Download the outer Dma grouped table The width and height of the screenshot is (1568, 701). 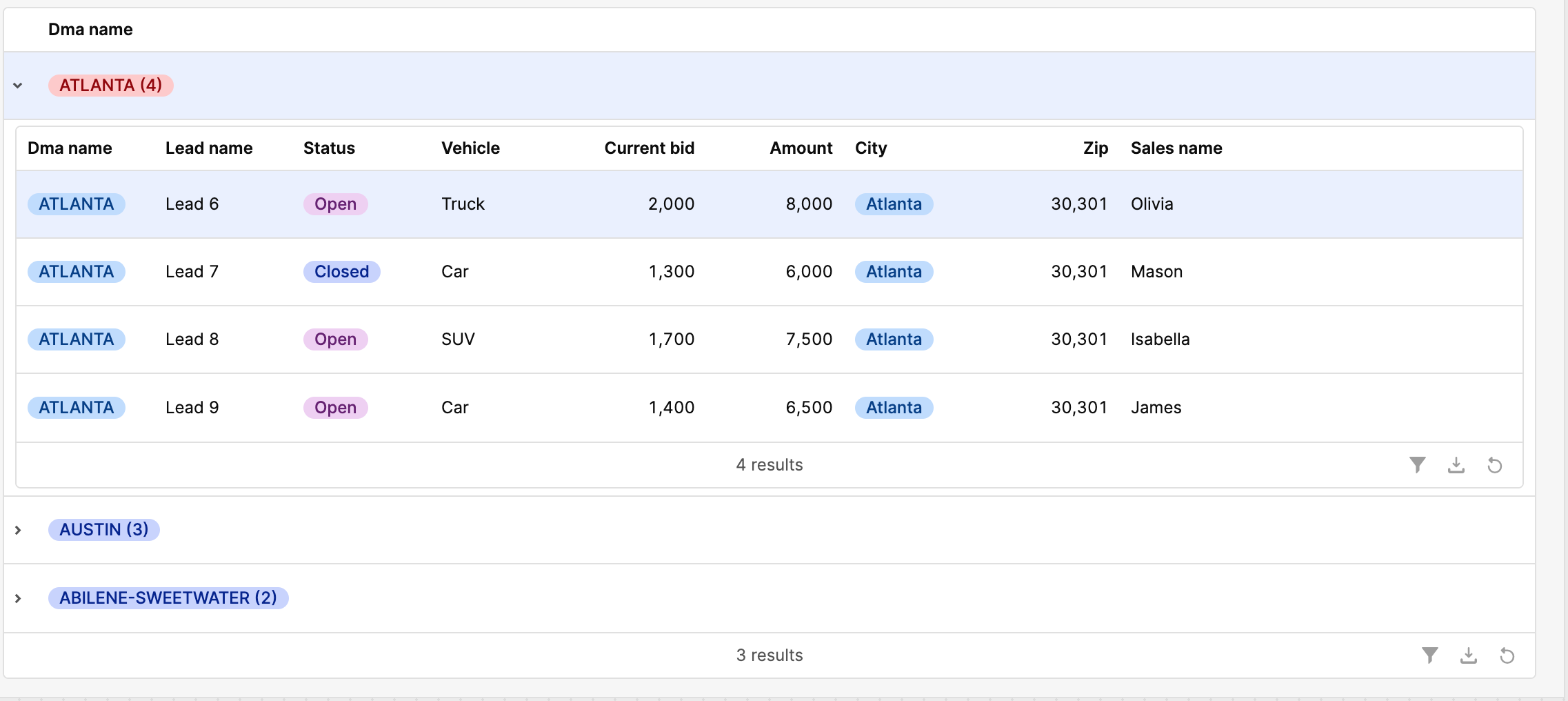[1468, 655]
